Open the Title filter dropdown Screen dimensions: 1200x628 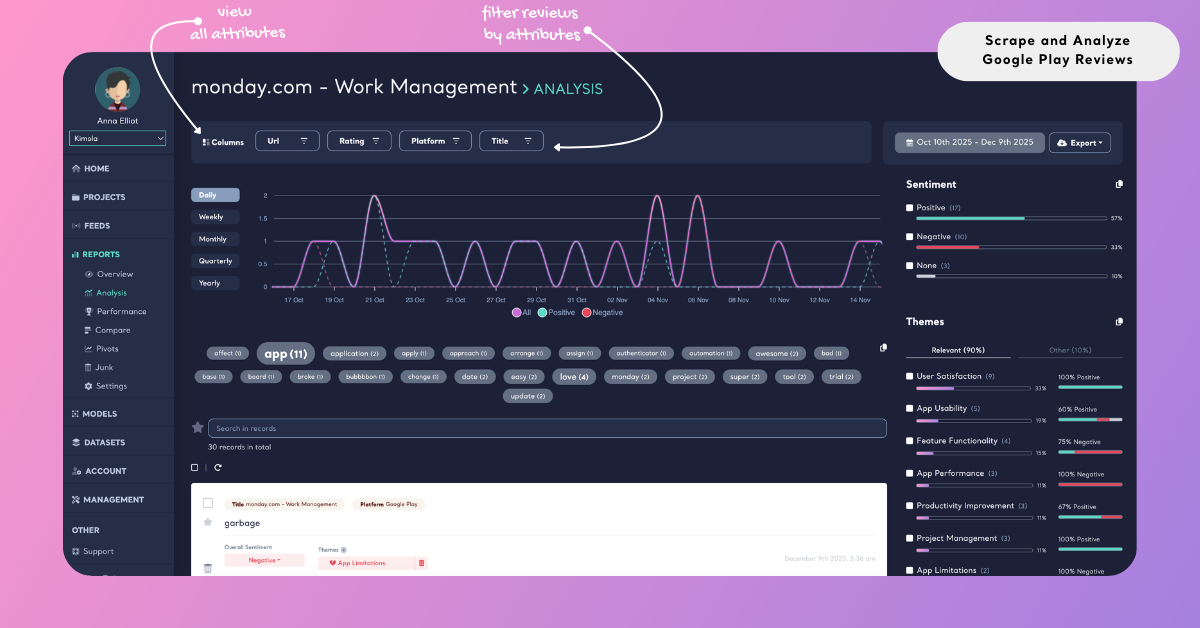(511, 141)
